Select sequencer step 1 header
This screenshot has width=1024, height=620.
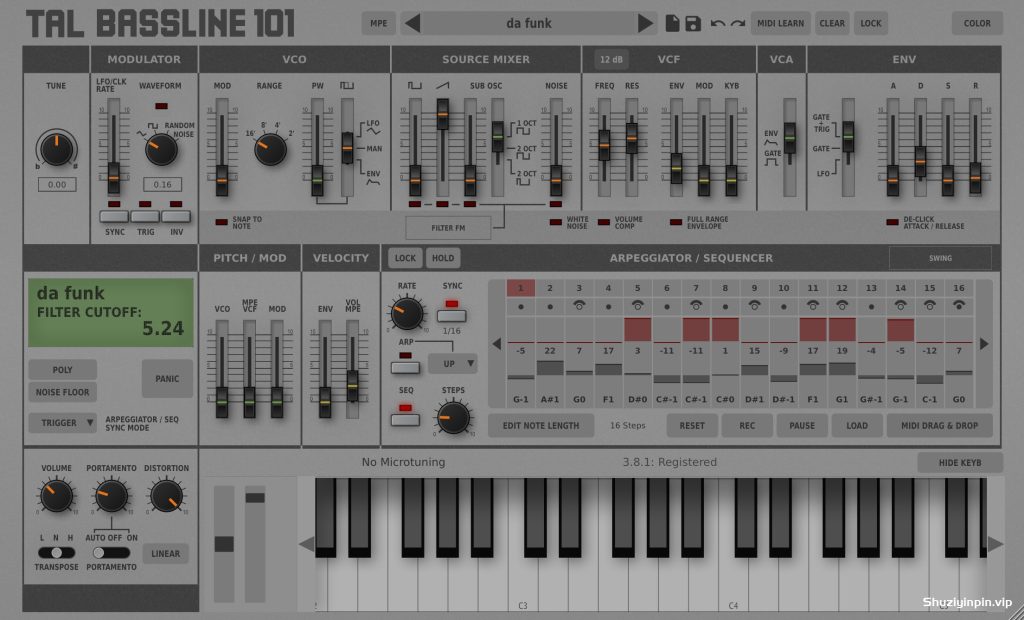pos(520,288)
